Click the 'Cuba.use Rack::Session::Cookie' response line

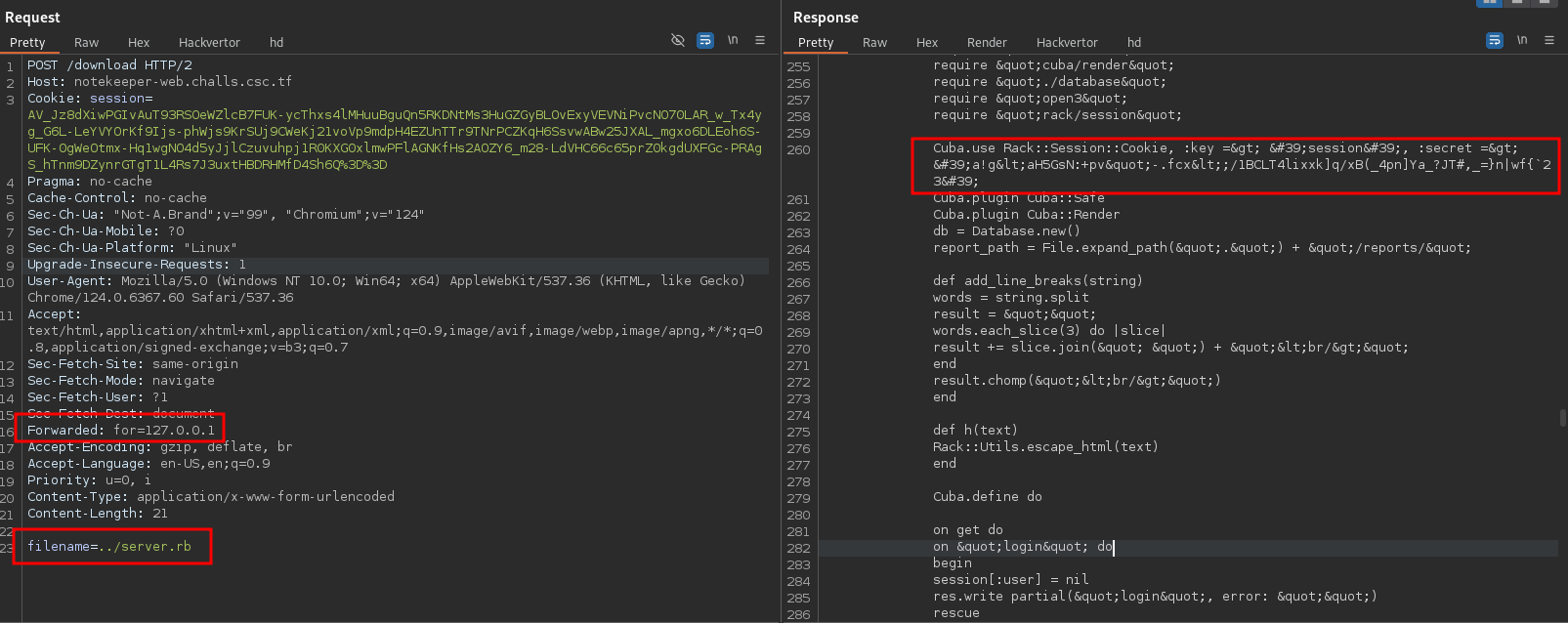[1242, 165]
